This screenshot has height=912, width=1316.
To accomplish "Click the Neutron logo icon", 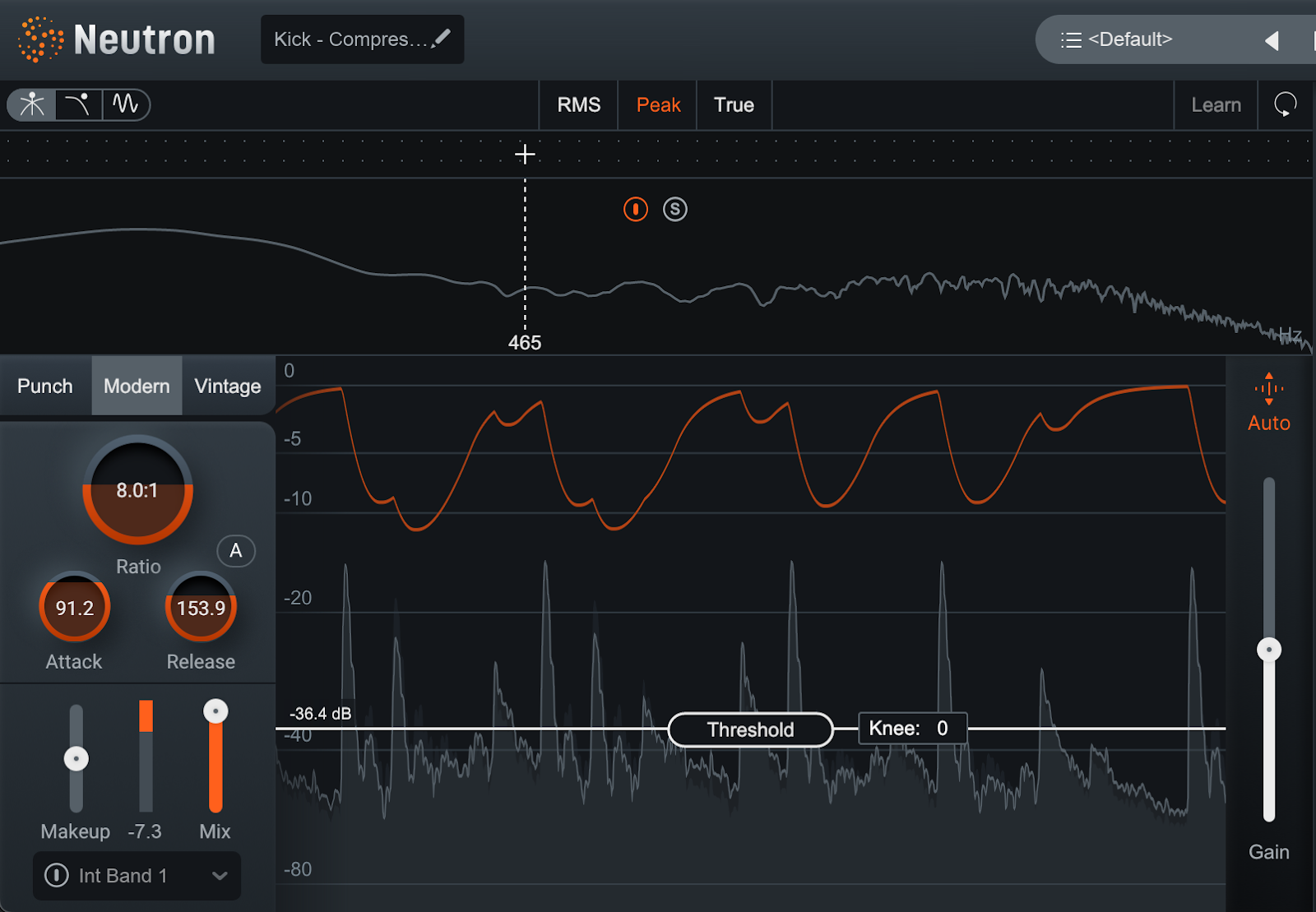I will [40, 39].
